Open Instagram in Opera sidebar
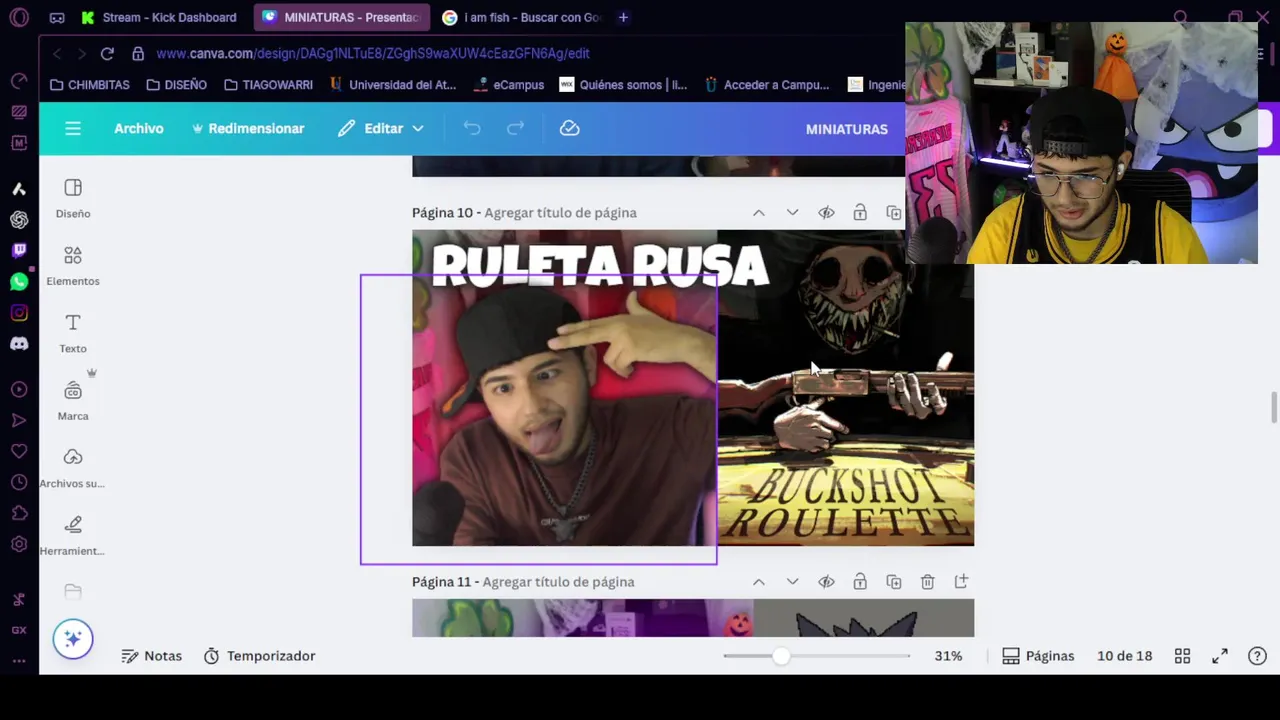This screenshot has height=720, width=1280. (x=19, y=313)
